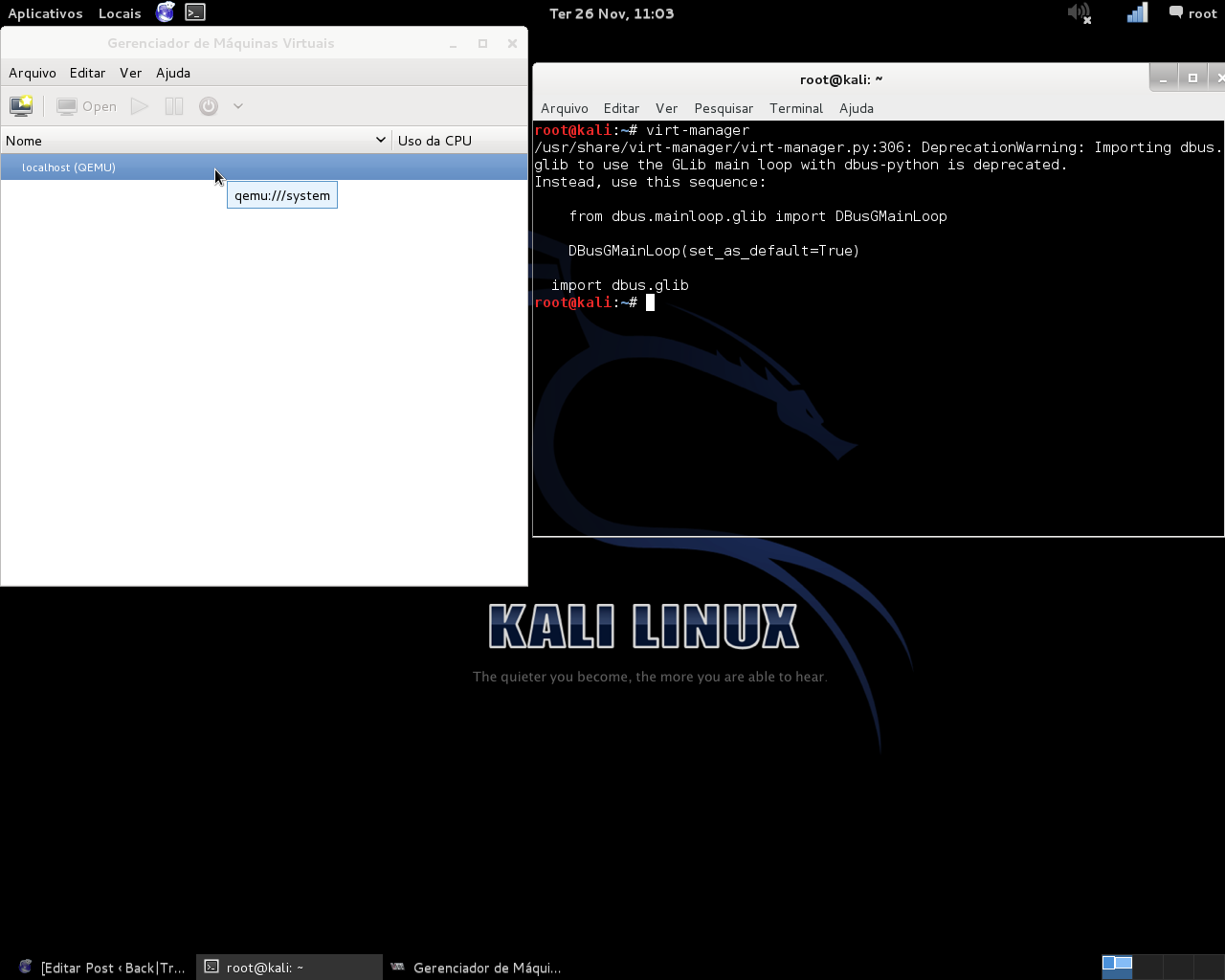Open the volume control icon
The height and width of the screenshot is (980, 1225).
click(x=1080, y=13)
